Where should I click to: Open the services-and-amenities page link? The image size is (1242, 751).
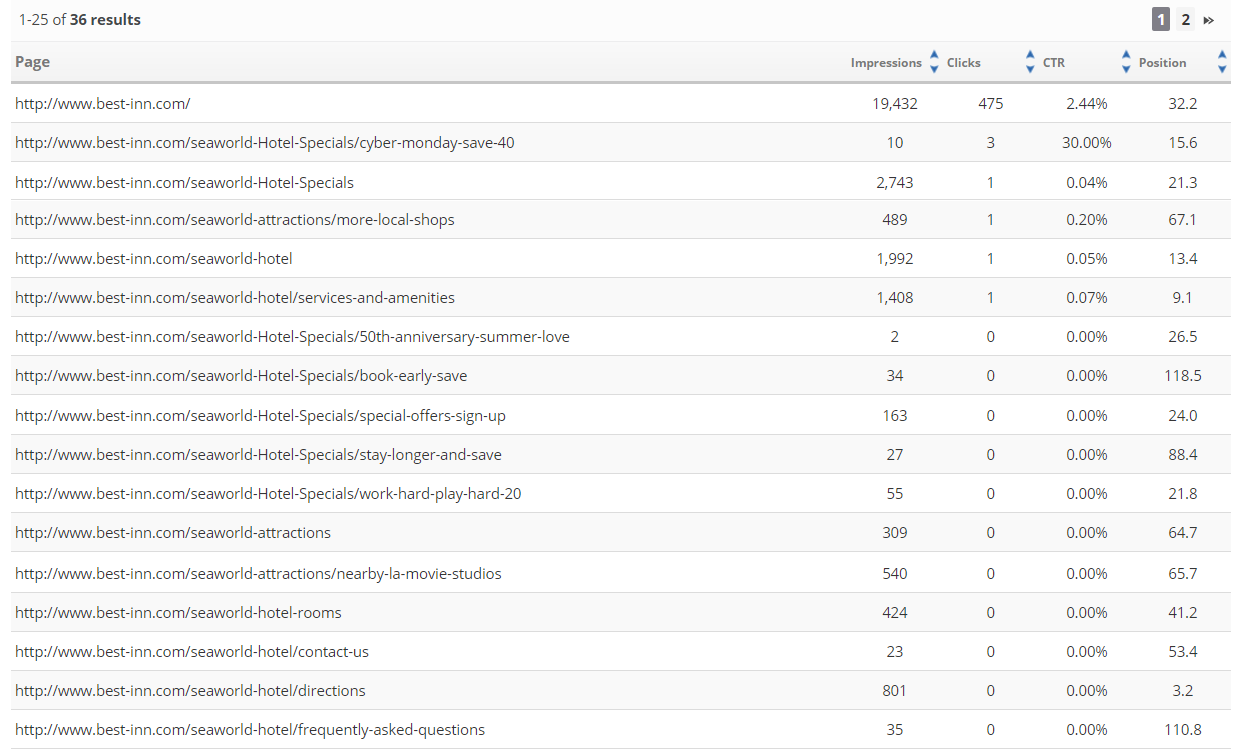click(x=235, y=298)
